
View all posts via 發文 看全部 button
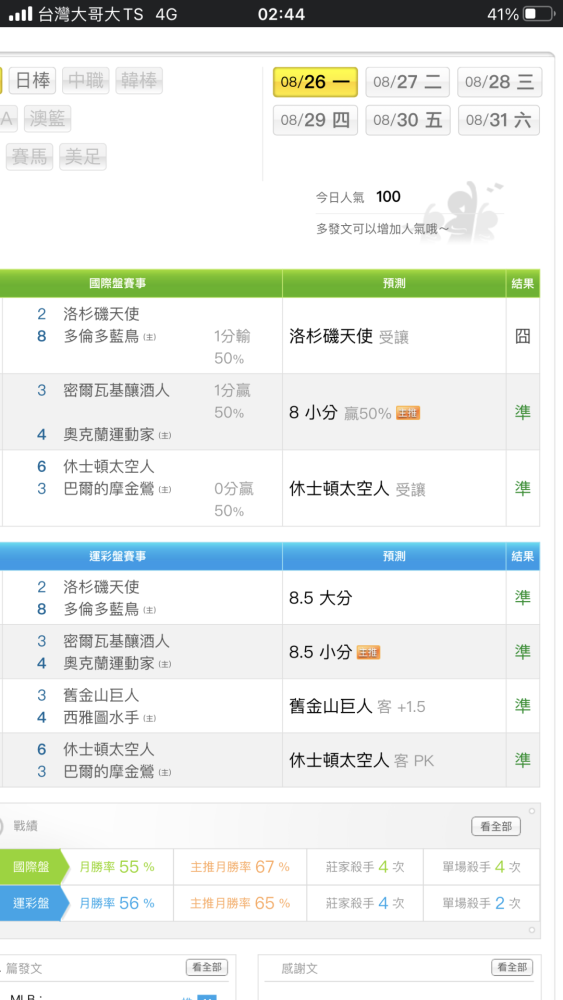tap(207, 967)
